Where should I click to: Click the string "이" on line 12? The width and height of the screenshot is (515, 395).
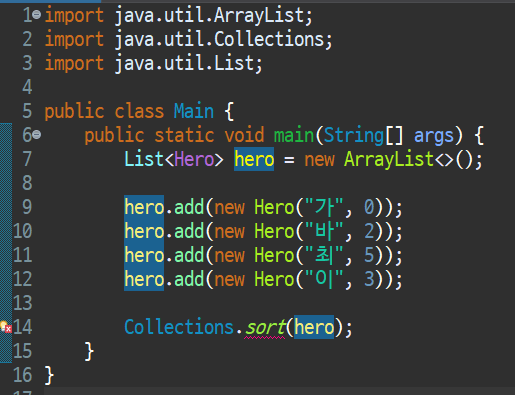pyautogui.click(x=324, y=279)
